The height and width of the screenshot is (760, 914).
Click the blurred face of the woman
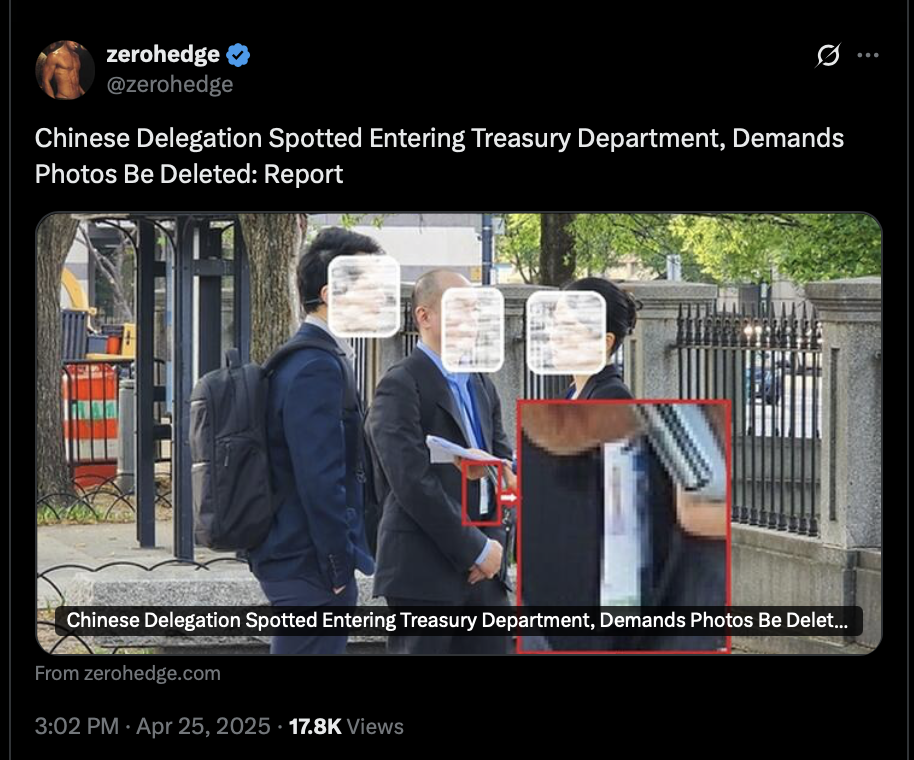coord(566,332)
